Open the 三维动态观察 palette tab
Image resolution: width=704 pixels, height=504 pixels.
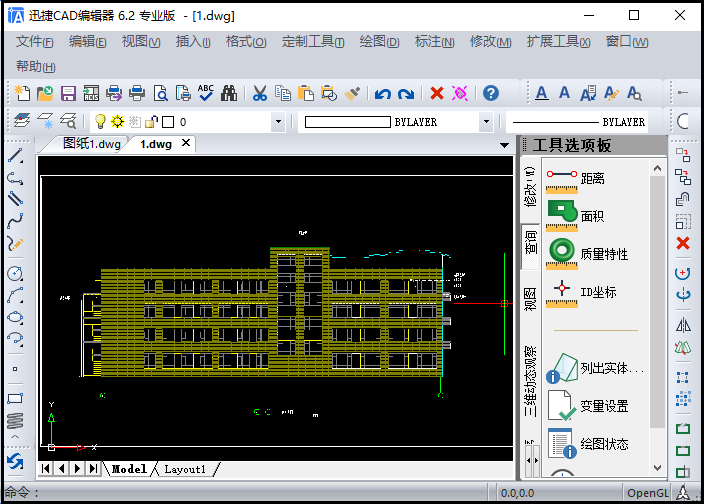coord(530,381)
